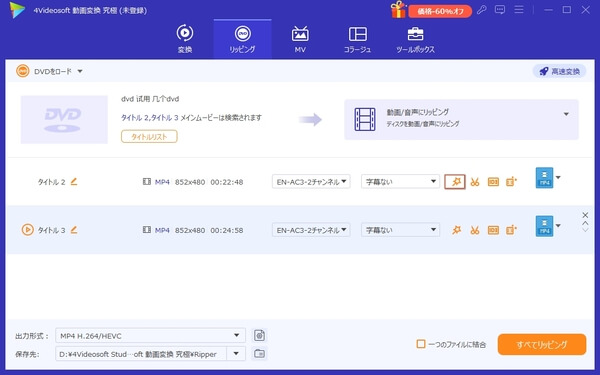Expand the format arrow for タイトル 3
This screenshot has width=600, height=375.
tap(558, 225)
